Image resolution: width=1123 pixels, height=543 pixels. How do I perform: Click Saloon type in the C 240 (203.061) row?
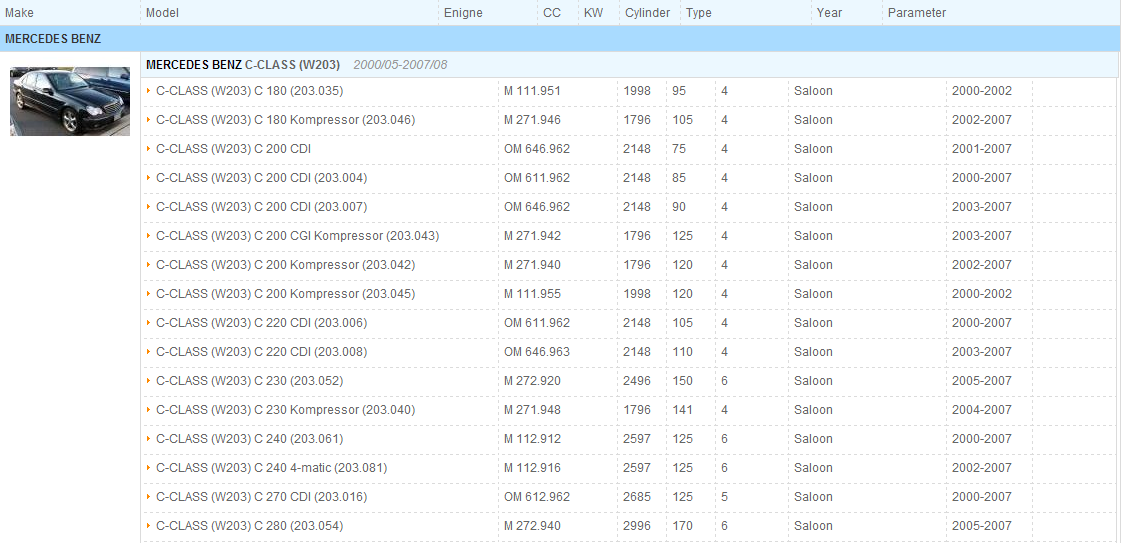[x=813, y=439]
